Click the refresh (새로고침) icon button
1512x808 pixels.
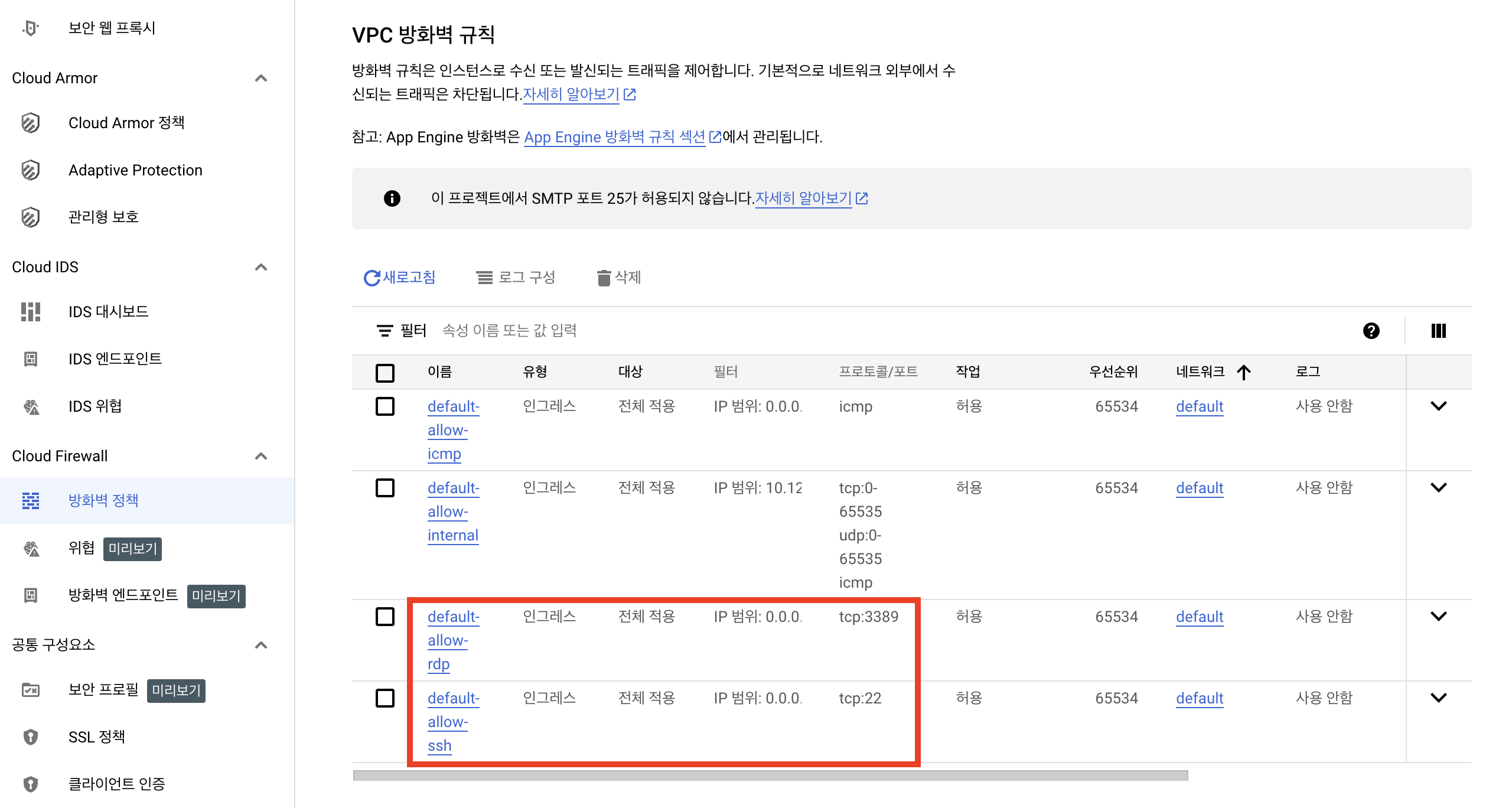(372, 278)
